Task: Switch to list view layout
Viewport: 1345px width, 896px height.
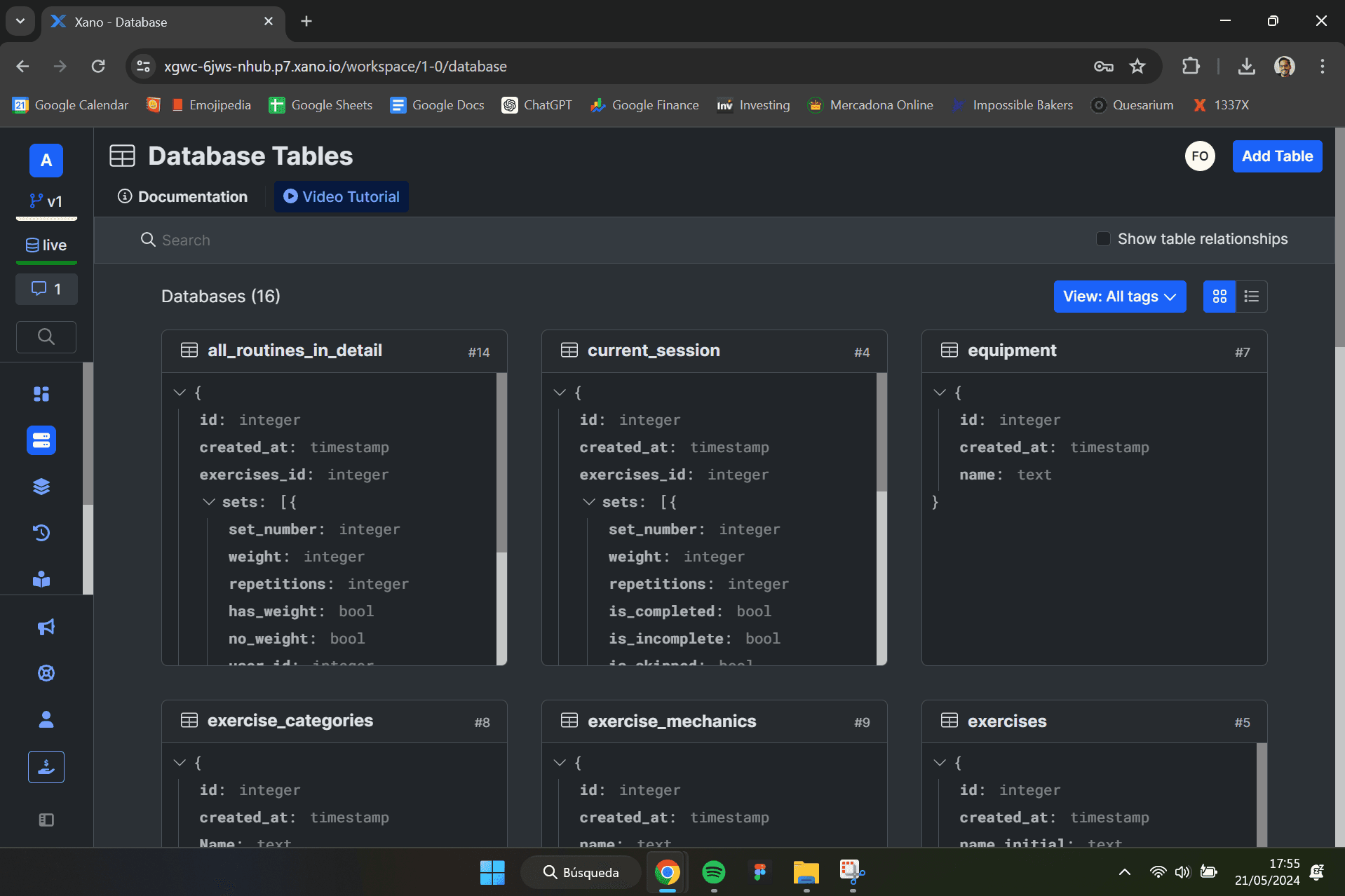Action: [1252, 297]
